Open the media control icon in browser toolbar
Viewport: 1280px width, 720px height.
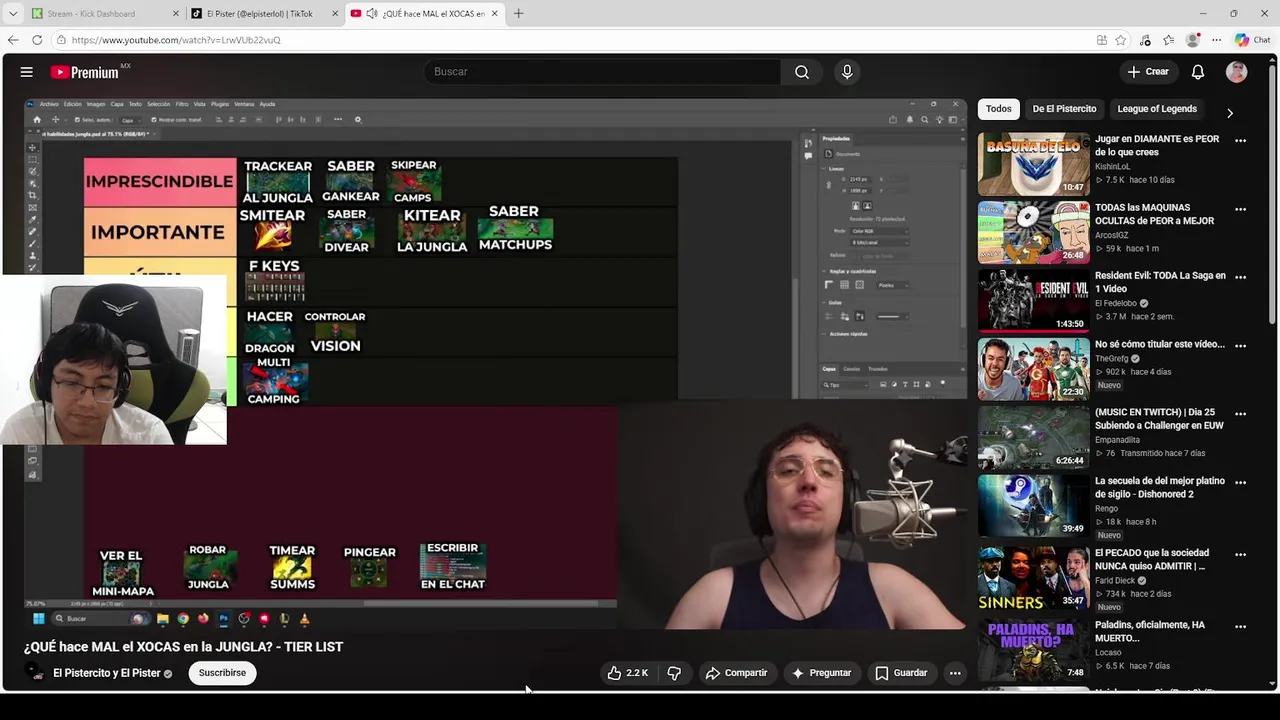(x=1145, y=40)
